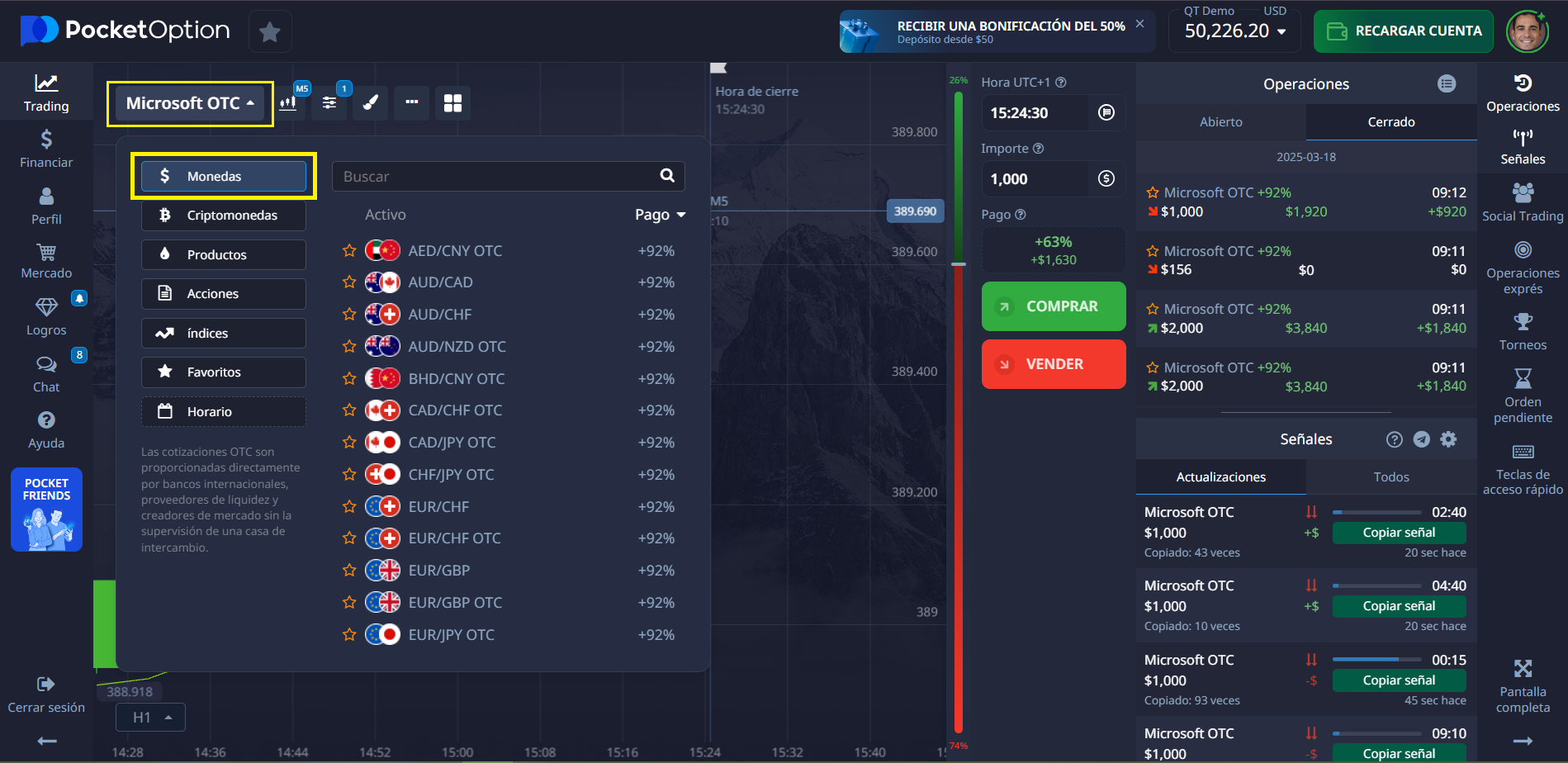Open the Operaciones panel list icon
Screen dimensions: 1568x763
click(1447, 83)
